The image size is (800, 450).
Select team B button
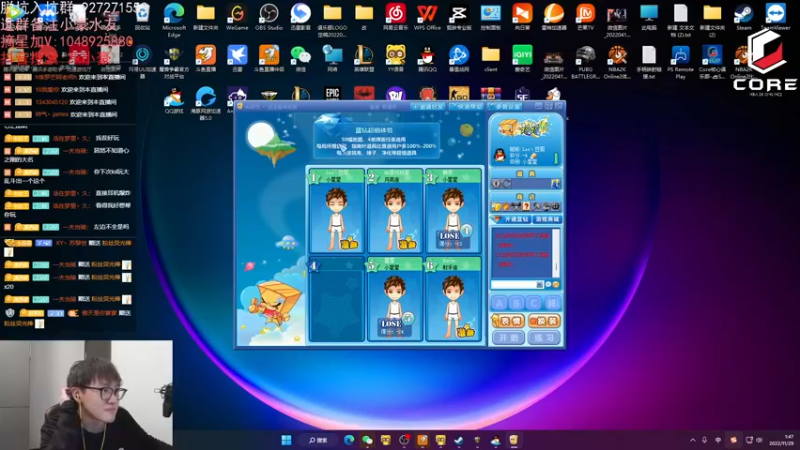[x=516, y=303]
